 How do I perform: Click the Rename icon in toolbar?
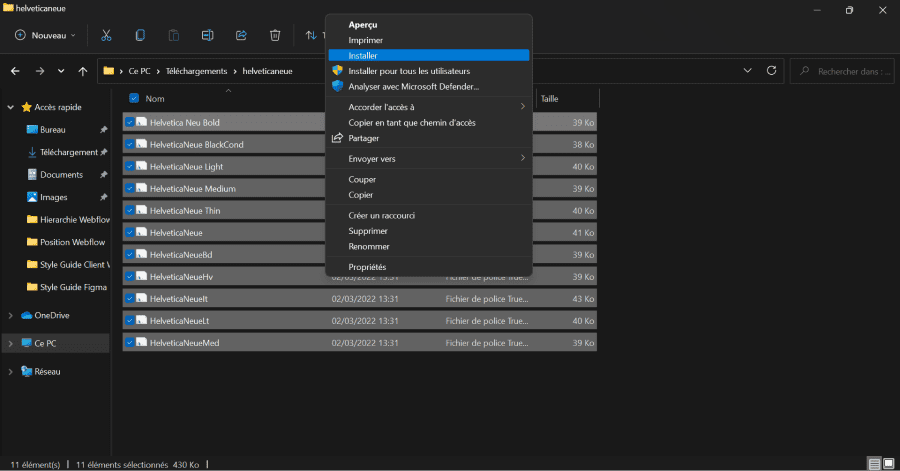207,36
